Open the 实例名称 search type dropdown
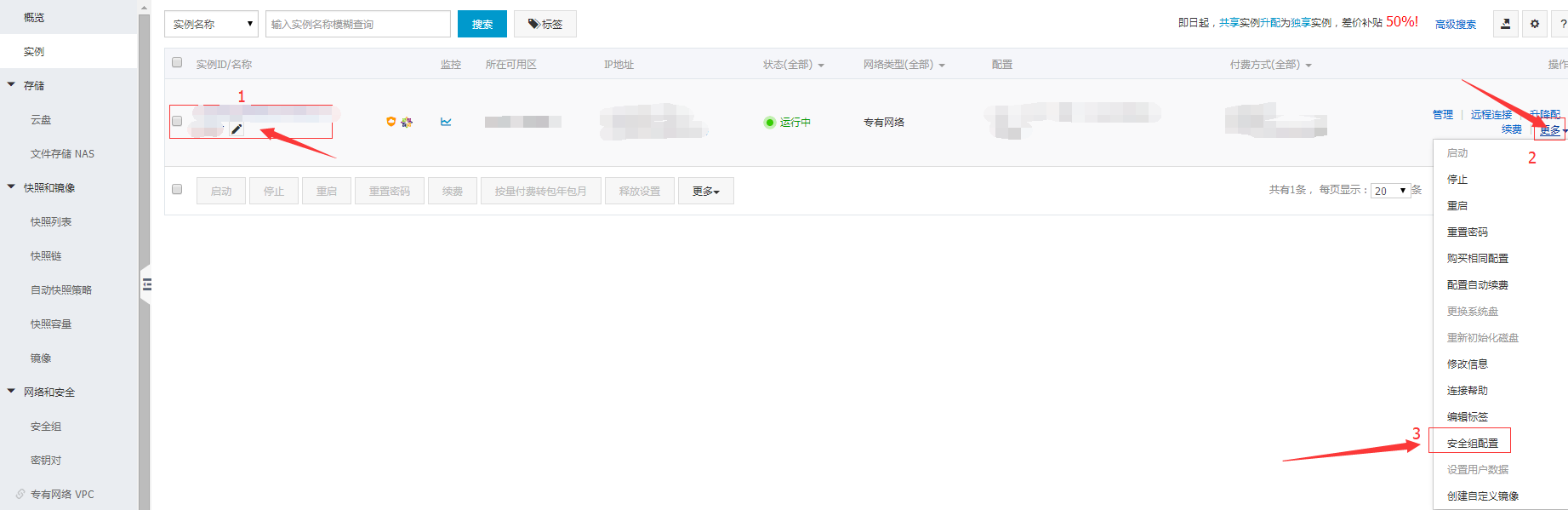 point(211,24)
